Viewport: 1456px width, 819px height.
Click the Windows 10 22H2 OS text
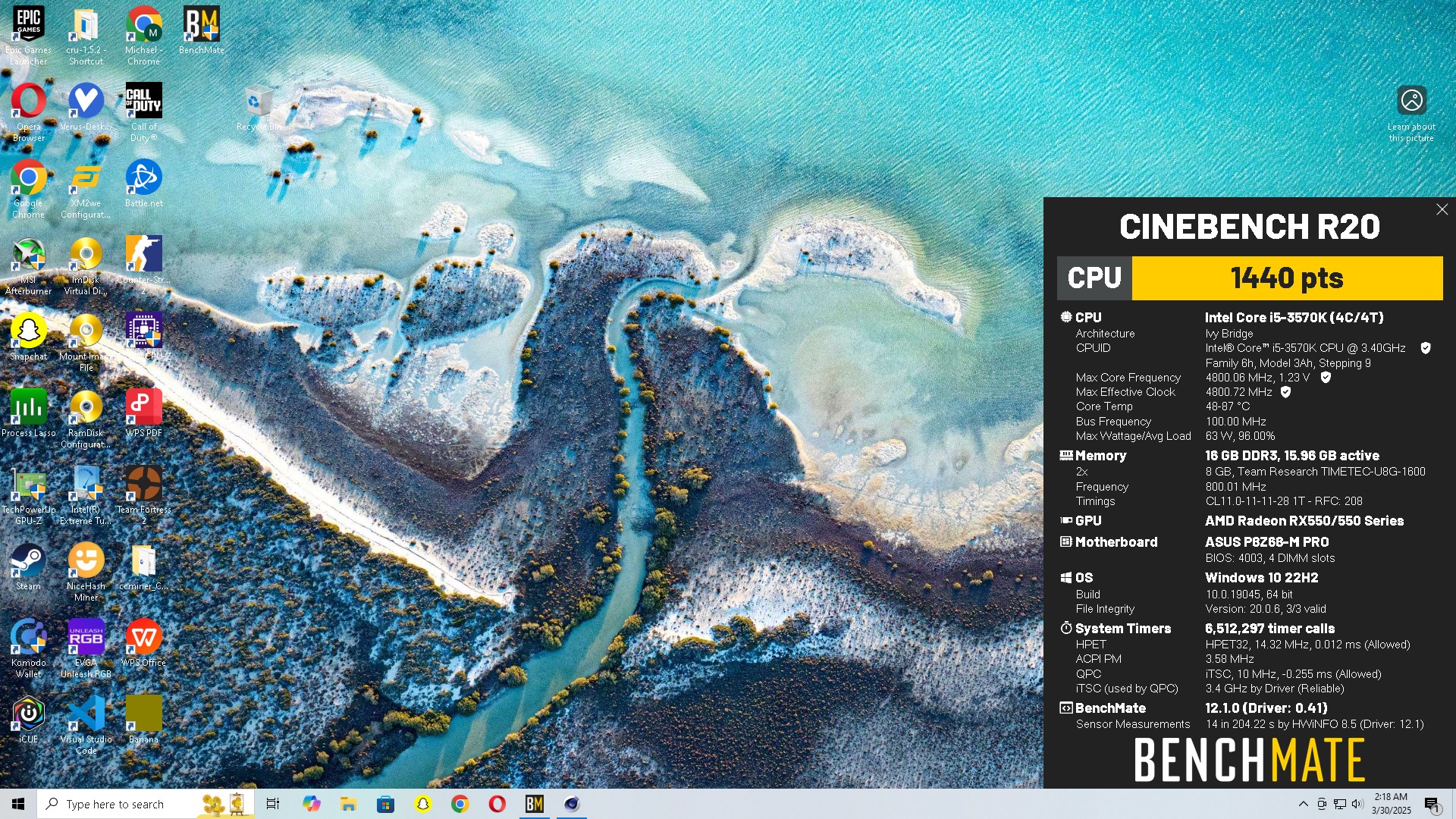1262,578
